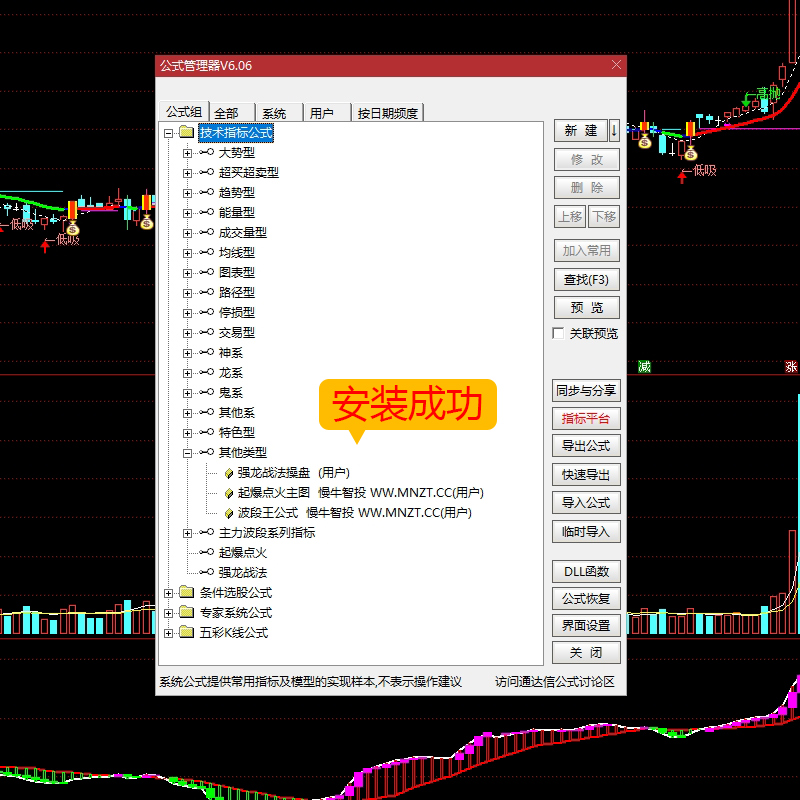This screenshot has width=800, height=800.
Task: Click the 关闭 button
Action: [x=586, y=653]
